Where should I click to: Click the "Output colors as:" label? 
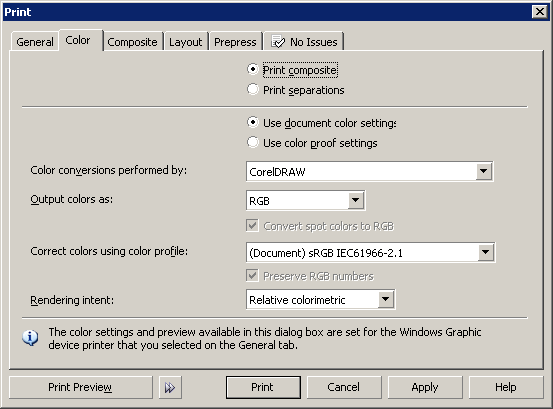pyautogui.click(x=72, y=199)
